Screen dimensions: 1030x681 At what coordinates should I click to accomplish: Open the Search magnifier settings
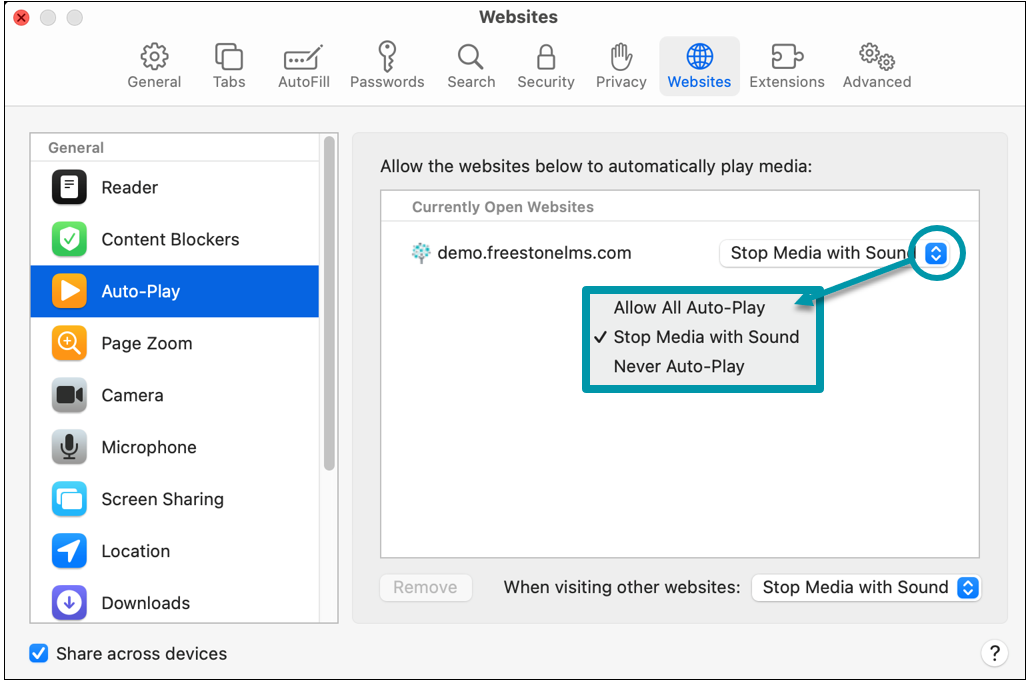click(x=470, y=64)
